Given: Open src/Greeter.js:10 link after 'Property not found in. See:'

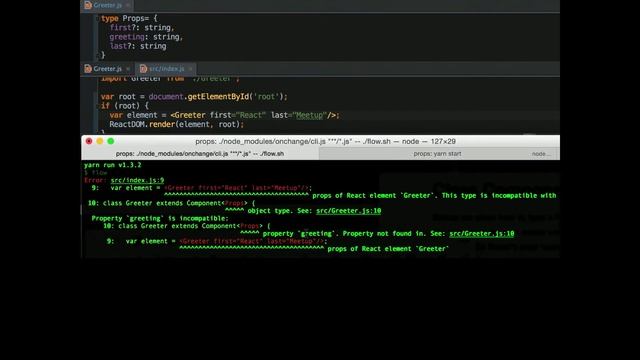Looking at the screenshot, I should tap(482, 234).
